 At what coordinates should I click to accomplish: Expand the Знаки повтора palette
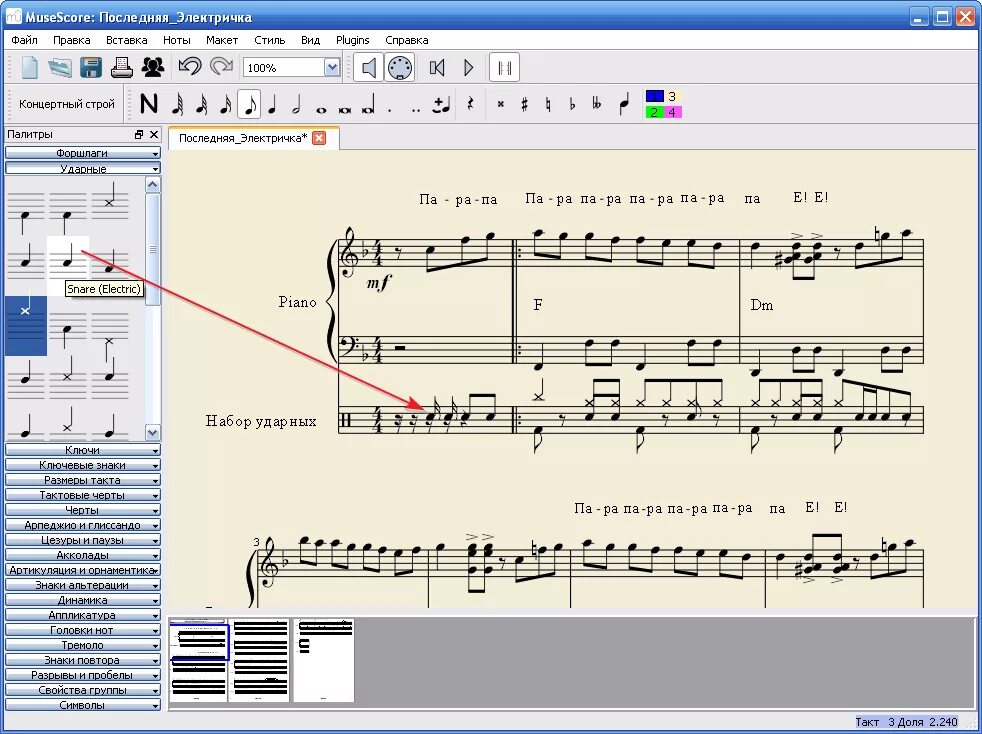[x=83, y=660]
